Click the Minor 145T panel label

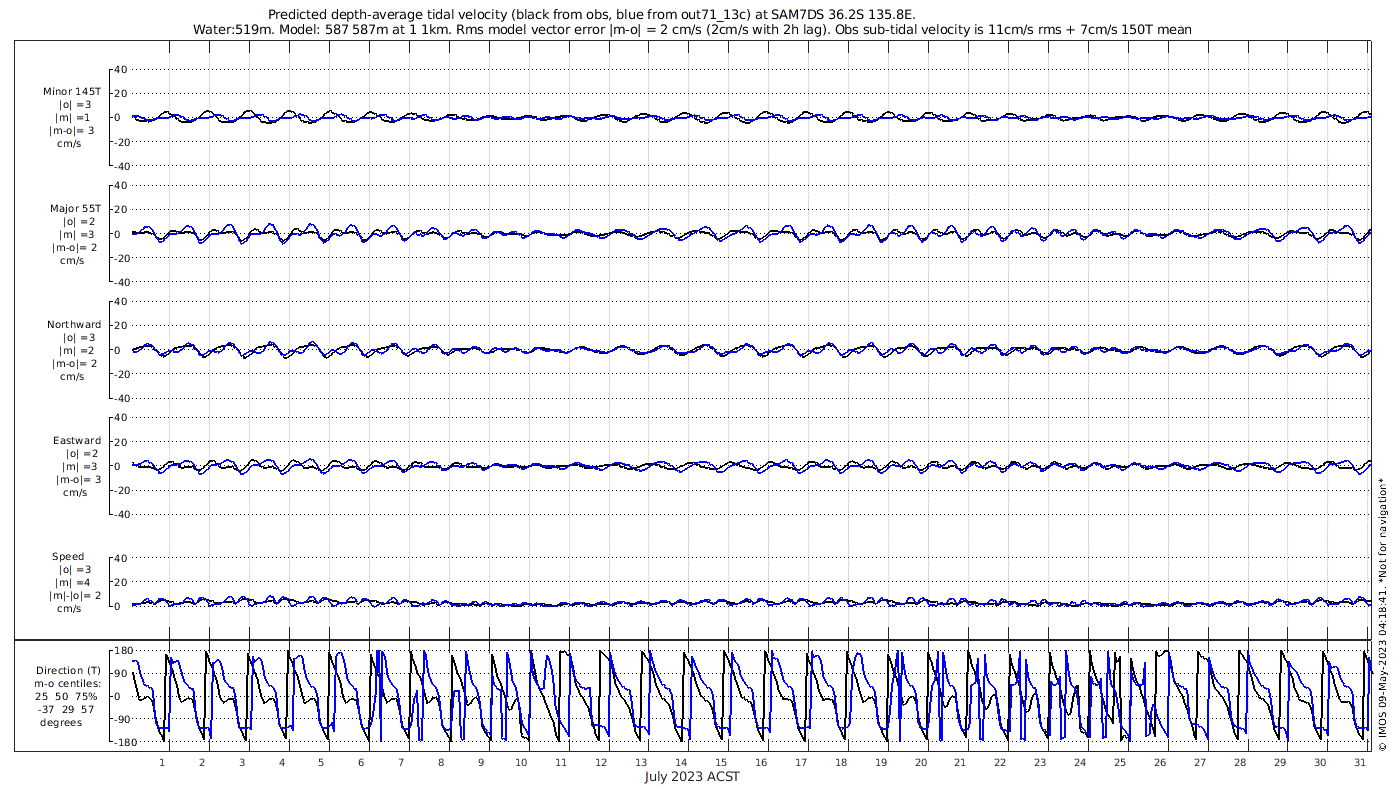[x=72, y=91]
